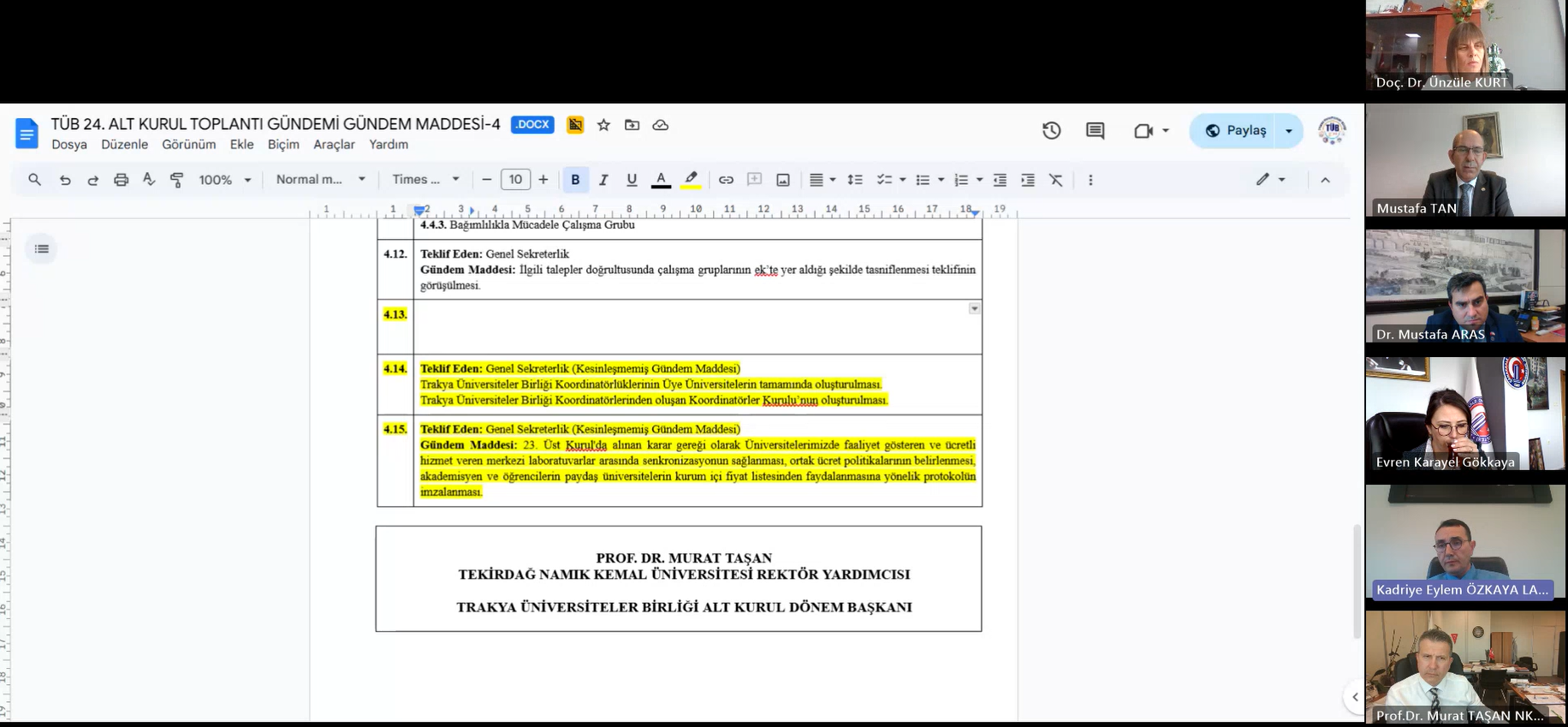The height and width of the screenshot is (727, 1568).
Task: Open the text alignment dropdown
Action: click(x=822, y=180)
